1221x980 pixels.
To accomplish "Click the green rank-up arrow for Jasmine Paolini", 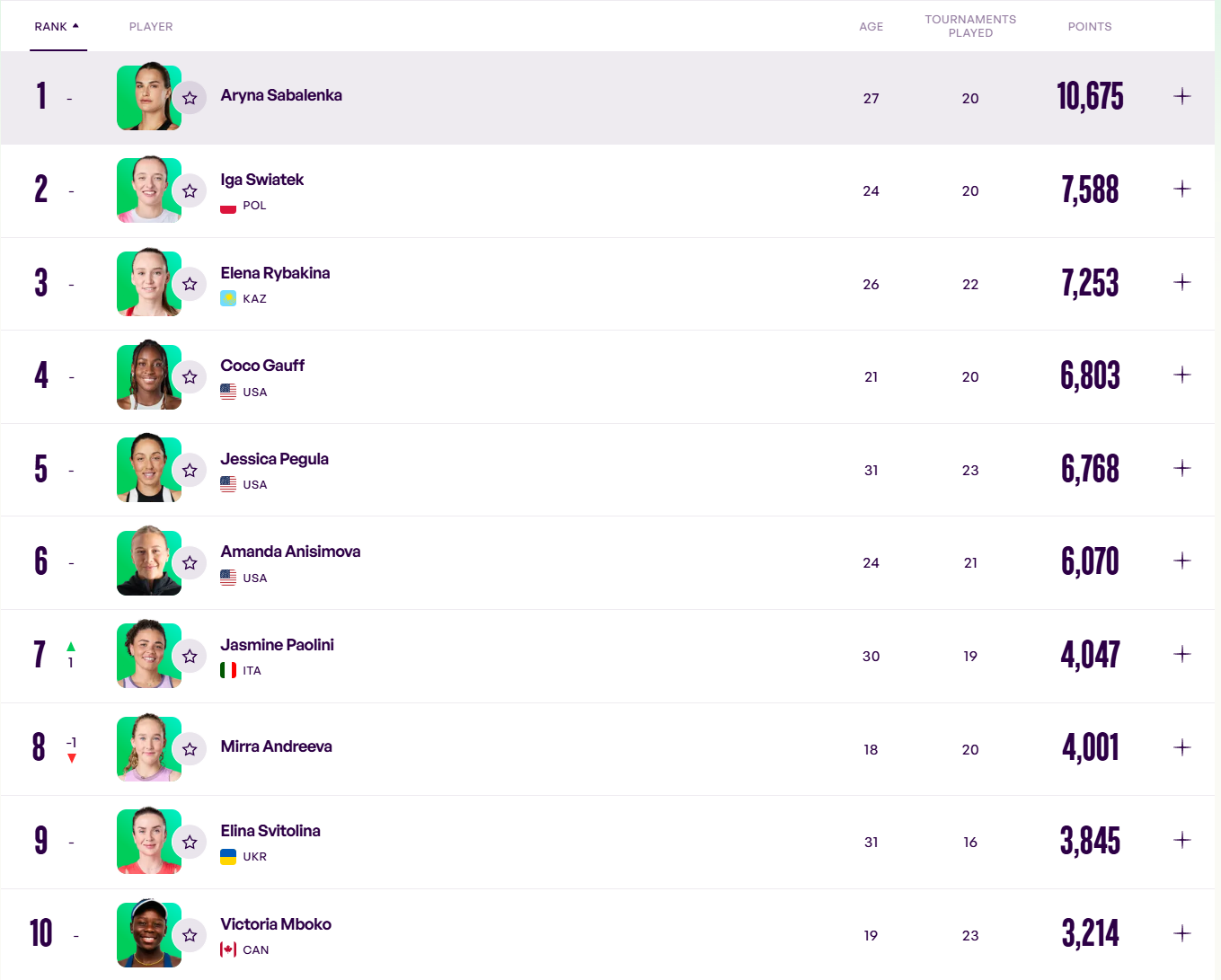I will pos(71,647).
